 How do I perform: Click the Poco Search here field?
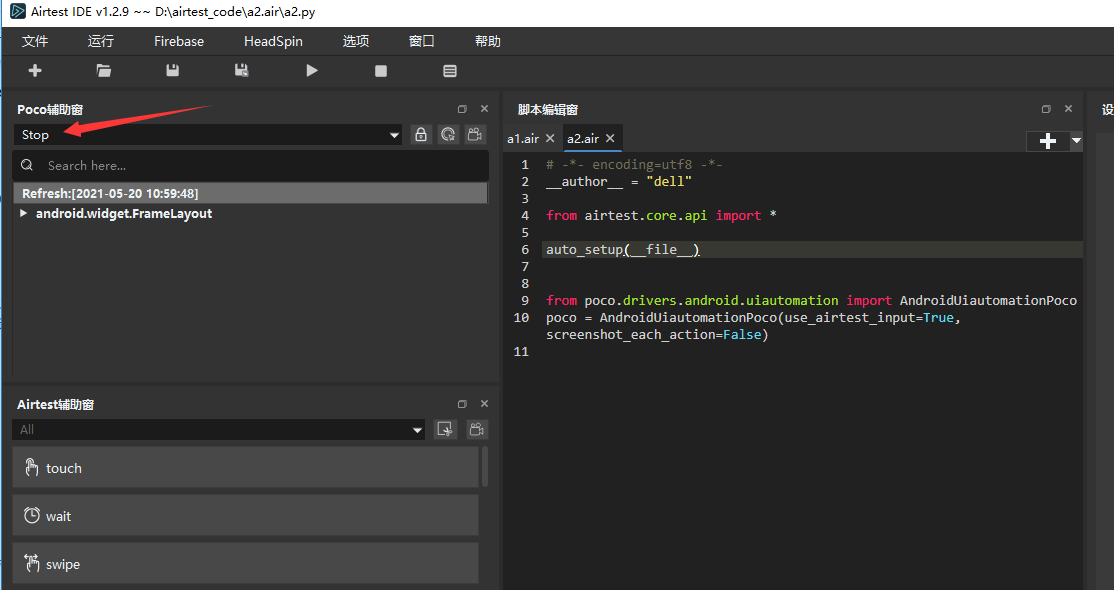coord(251,166)
